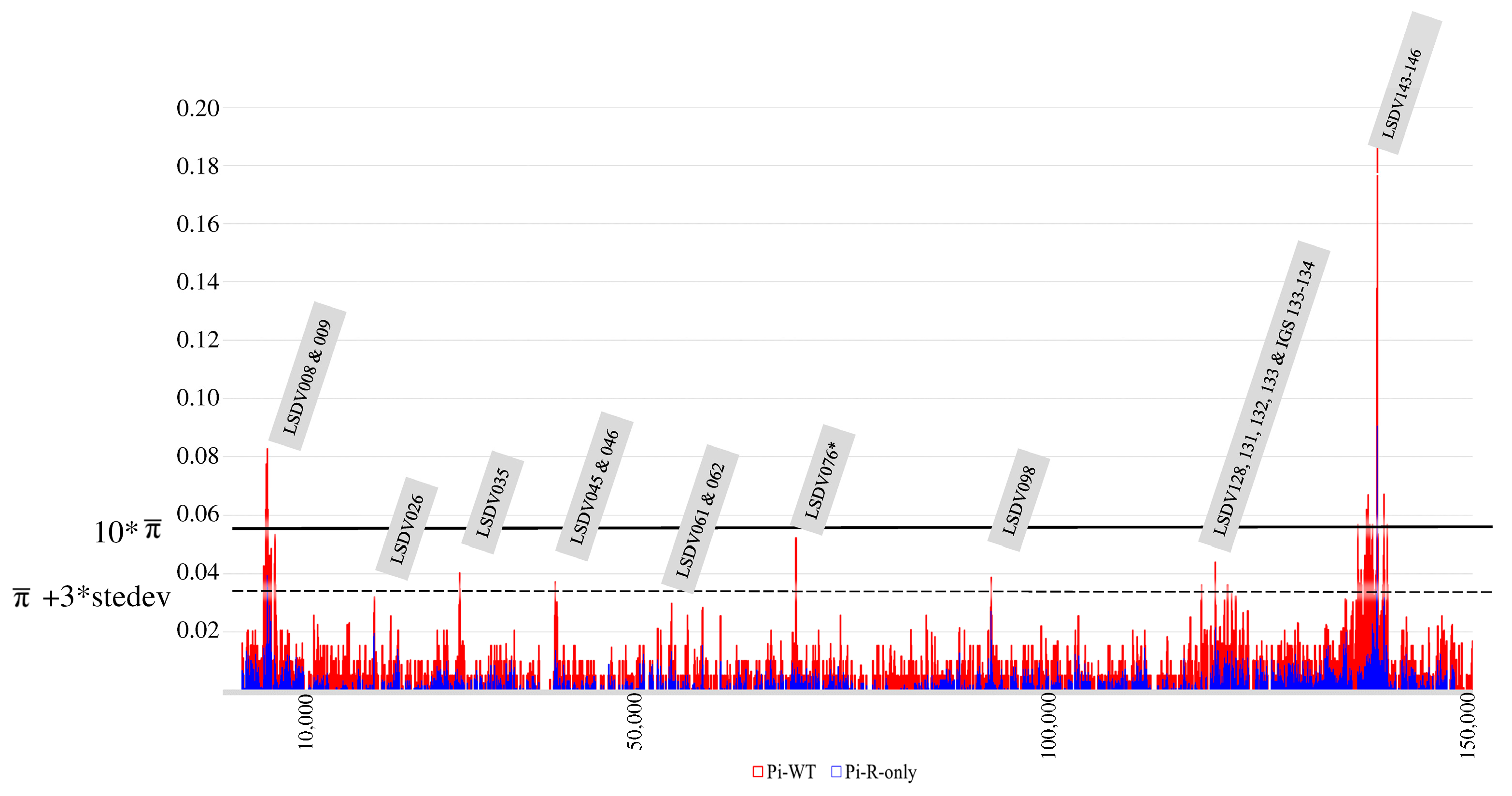Click the 10,000 x-axis tick label
This screenshot has height=796, width=1512.
[305, 722]
